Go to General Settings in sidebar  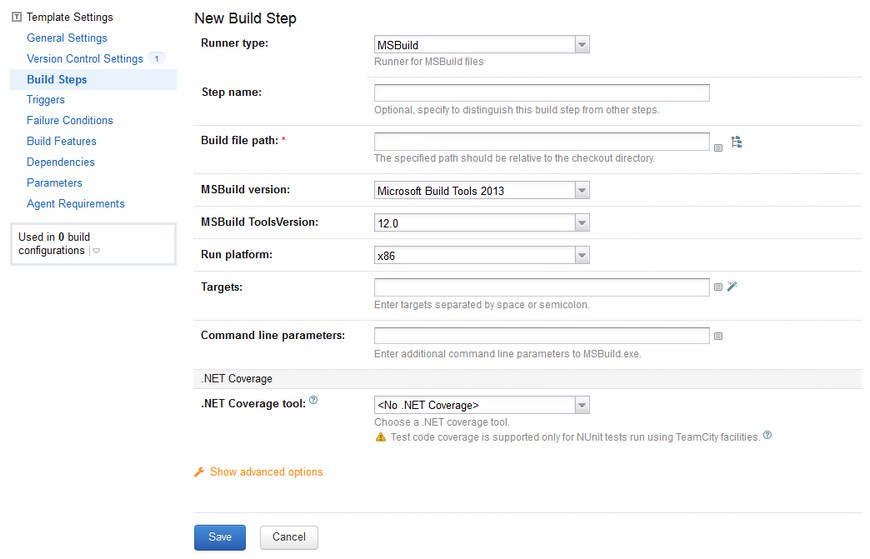tap(67, 38)
